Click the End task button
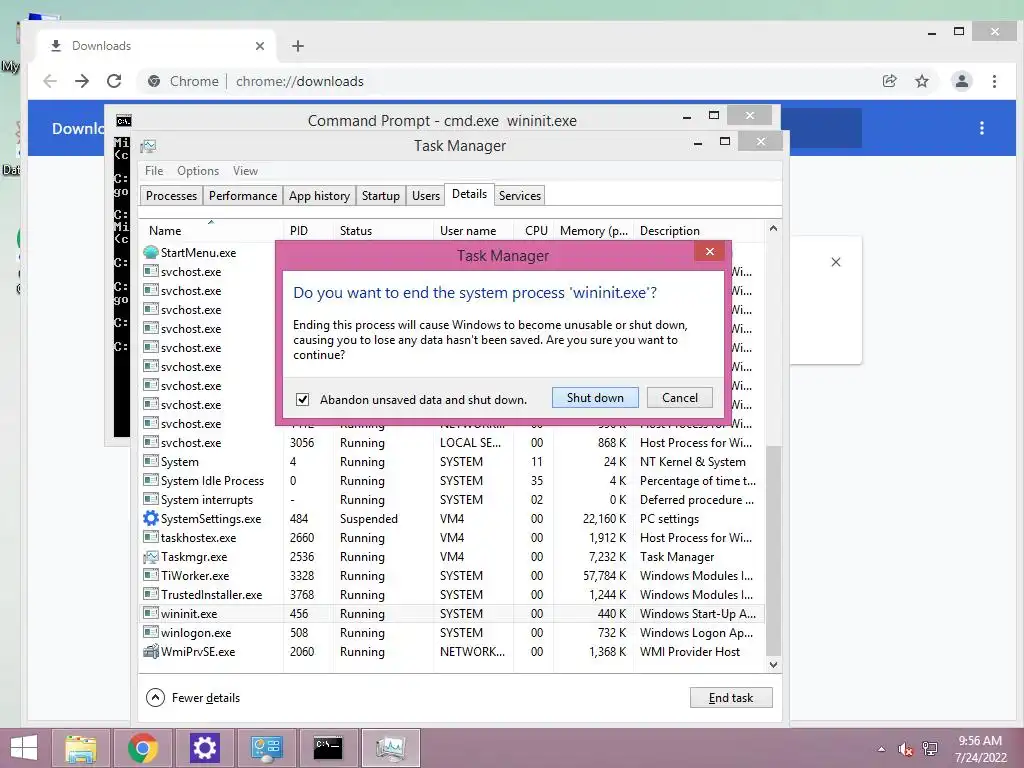The width and height of the screenshot is (1024, 768). click(x=731, y=697)
